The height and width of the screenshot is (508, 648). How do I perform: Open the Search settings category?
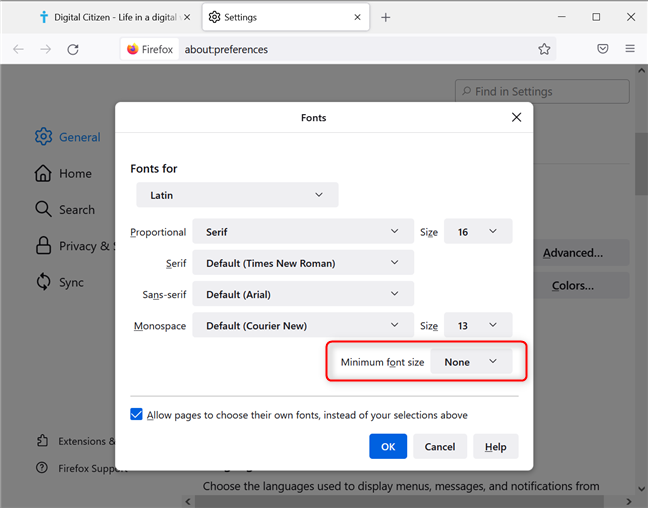[65, 209]
